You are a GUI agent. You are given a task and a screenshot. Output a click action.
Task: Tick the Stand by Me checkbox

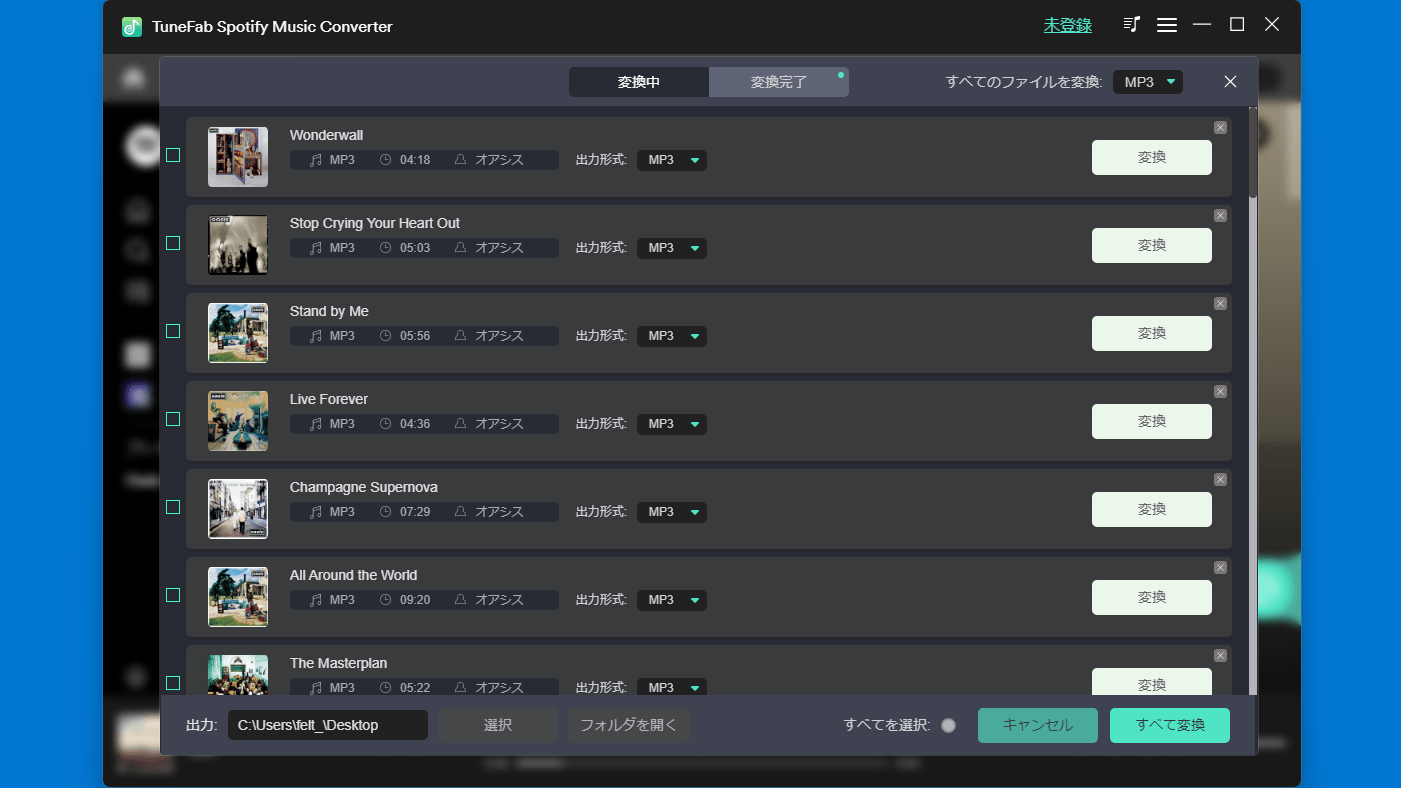pyautogui.click(x=173, y=331)
